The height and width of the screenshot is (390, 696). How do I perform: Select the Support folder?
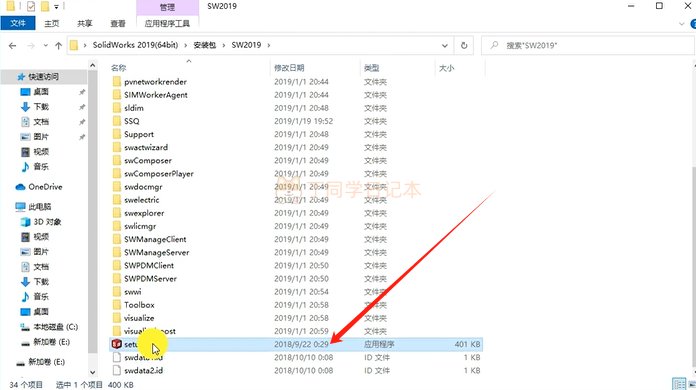click(139, 134)
